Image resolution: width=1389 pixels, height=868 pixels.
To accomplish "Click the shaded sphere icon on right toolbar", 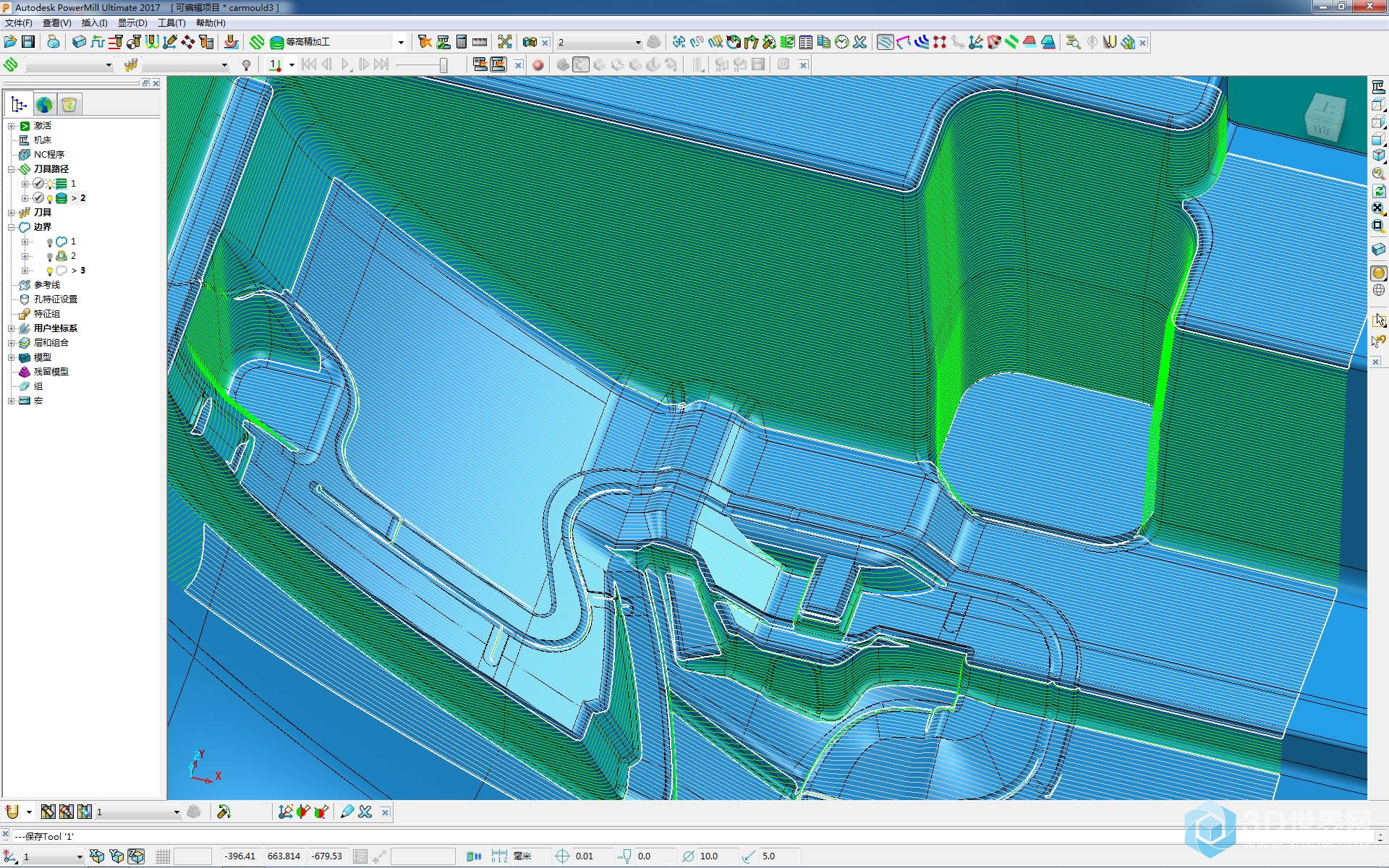I will (1378, 273).
